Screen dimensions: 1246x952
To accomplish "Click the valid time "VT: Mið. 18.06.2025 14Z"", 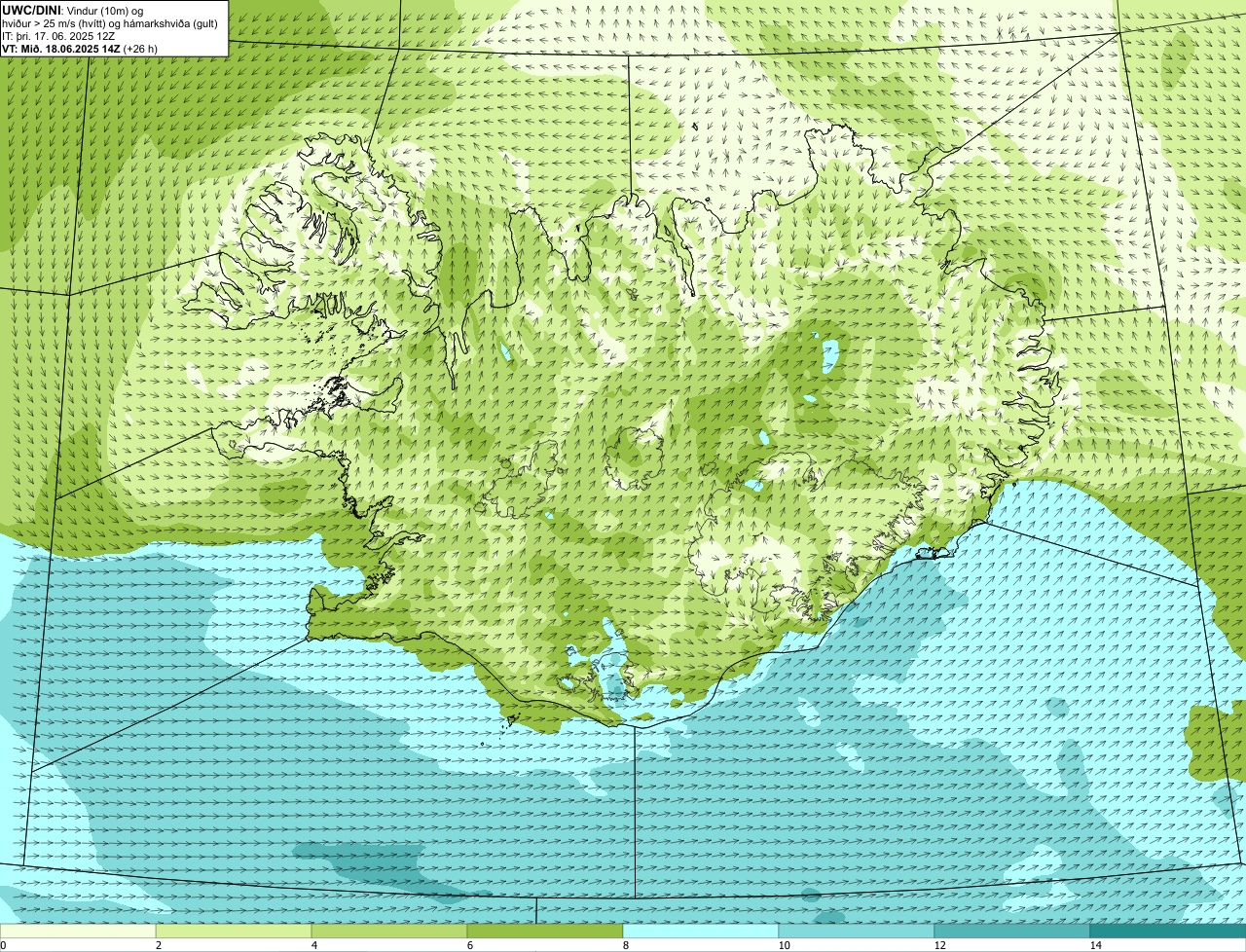I will (61, 49).
